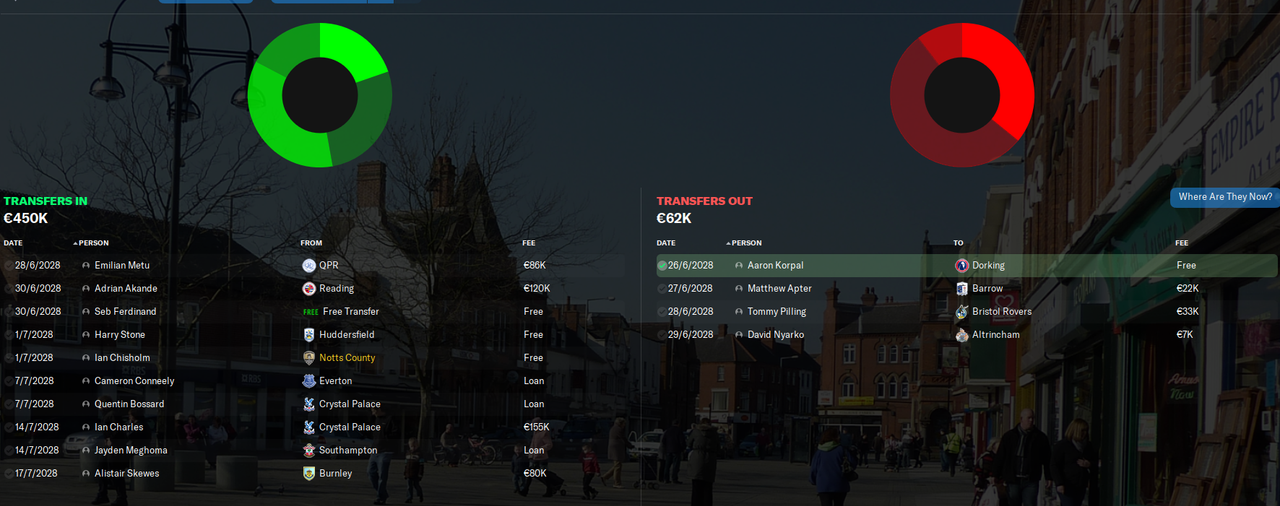This screenshot has height=506, width=1280.
Task: Click the €7K fee for David Nyarko
Action: [x=1185, y=335]
